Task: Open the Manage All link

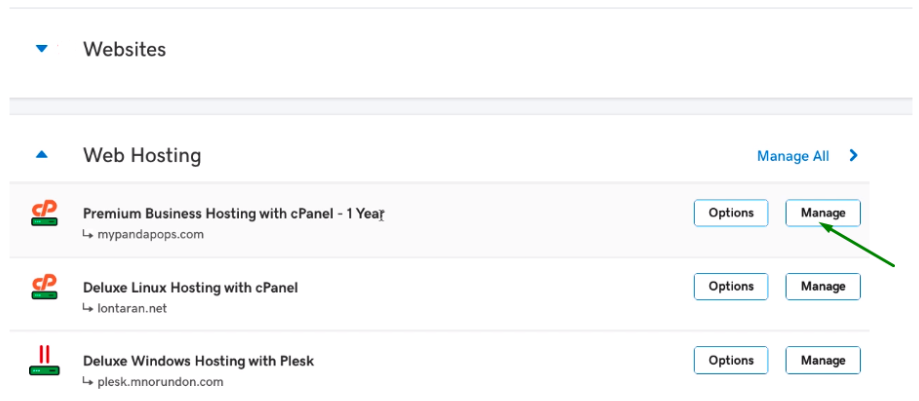Action: coord(793,156)
